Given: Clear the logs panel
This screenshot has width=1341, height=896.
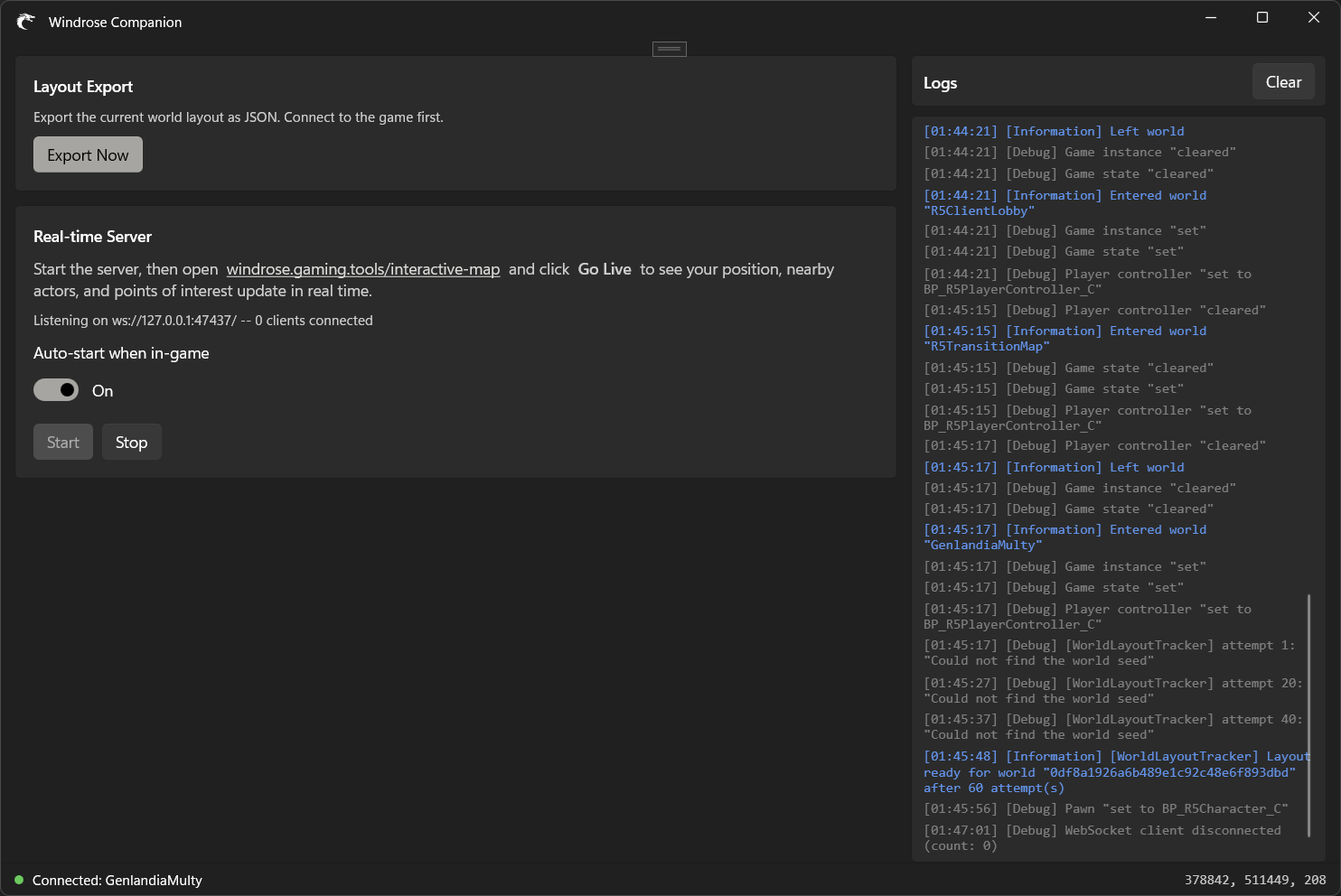Looking at the screenshot, I should [x=1283, y=82].
